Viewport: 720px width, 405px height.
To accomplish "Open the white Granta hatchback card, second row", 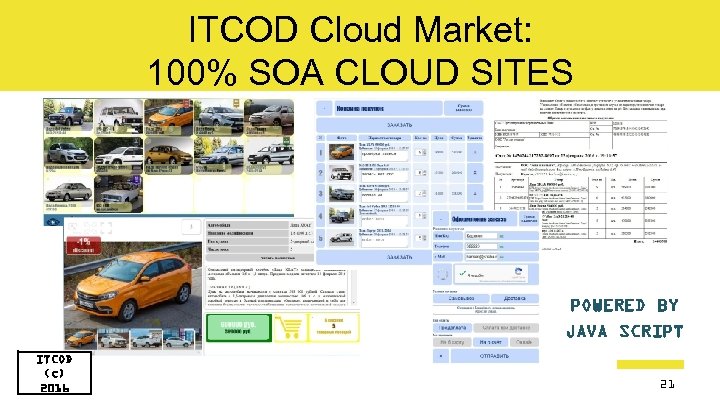I will tap(118, 156).
